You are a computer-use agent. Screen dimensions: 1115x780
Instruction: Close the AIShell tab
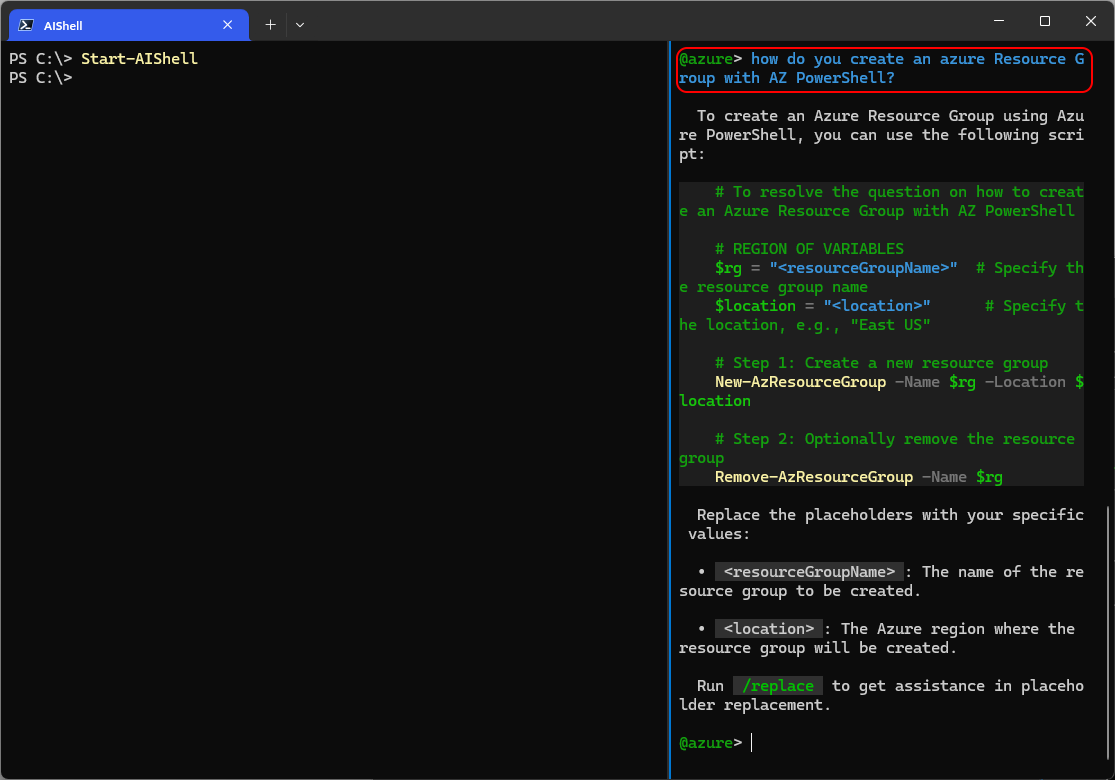coord(228,25)
